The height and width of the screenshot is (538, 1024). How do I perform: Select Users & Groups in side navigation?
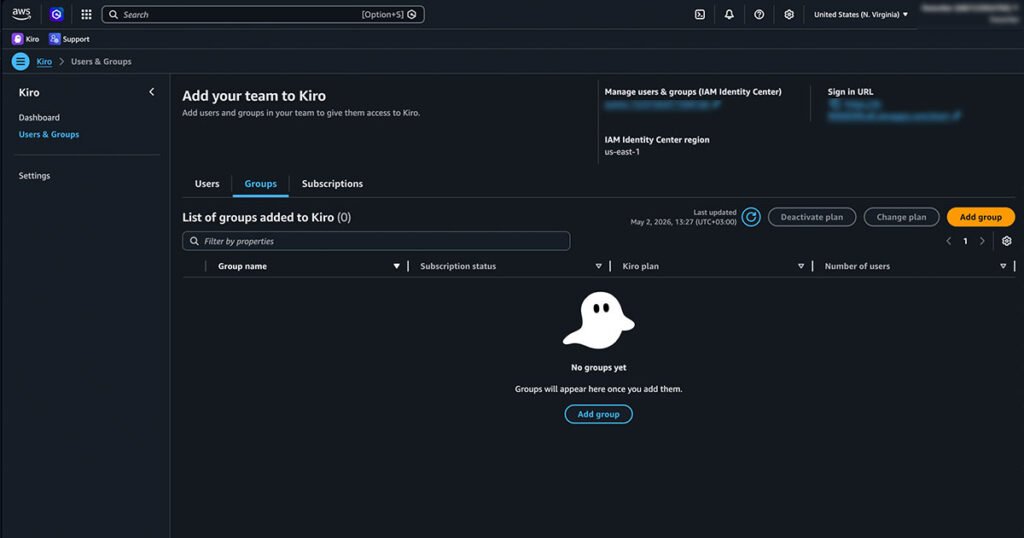(x=49, y=134)
